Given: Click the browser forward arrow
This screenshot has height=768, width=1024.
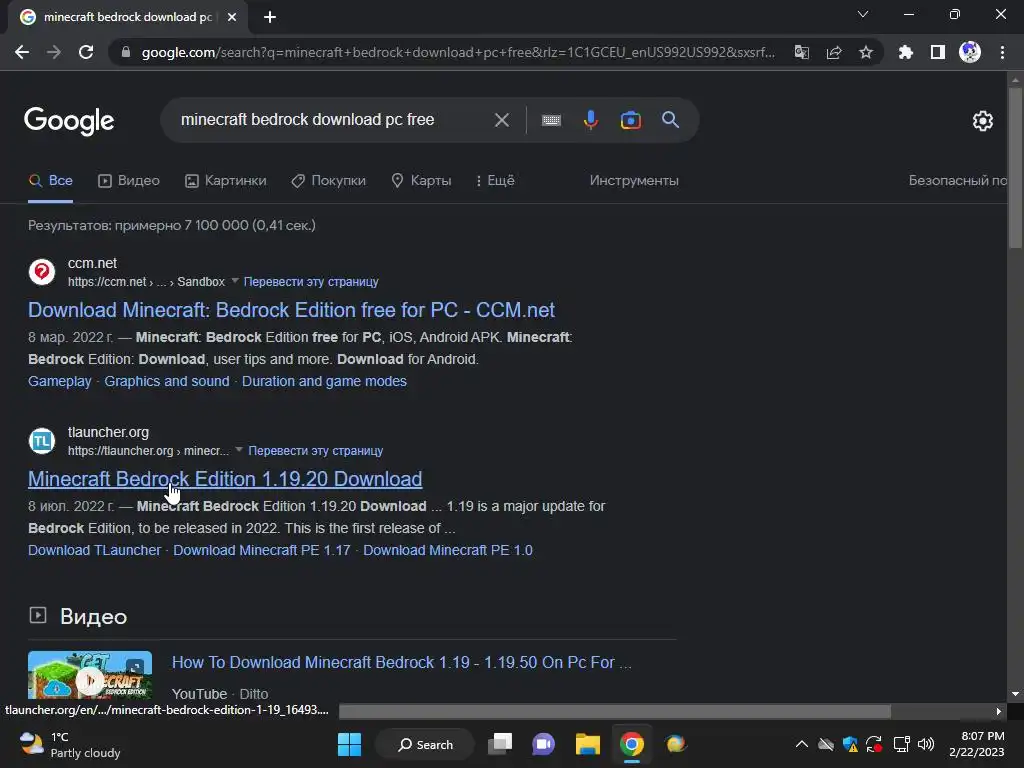Looking at the screenshot, I should pos(54,52).
